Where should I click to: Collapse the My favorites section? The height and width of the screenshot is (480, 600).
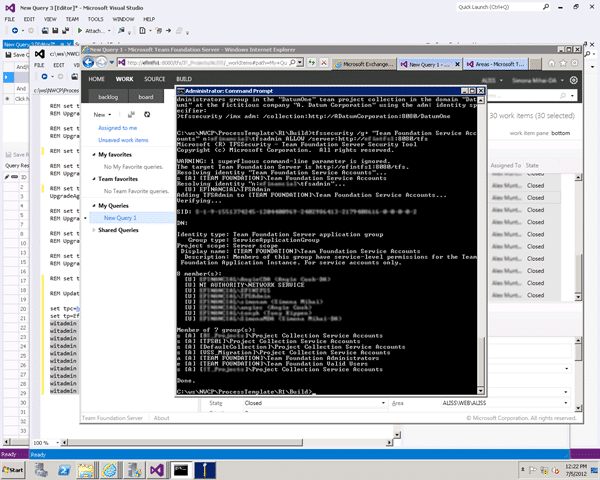[x=94, y=155]
